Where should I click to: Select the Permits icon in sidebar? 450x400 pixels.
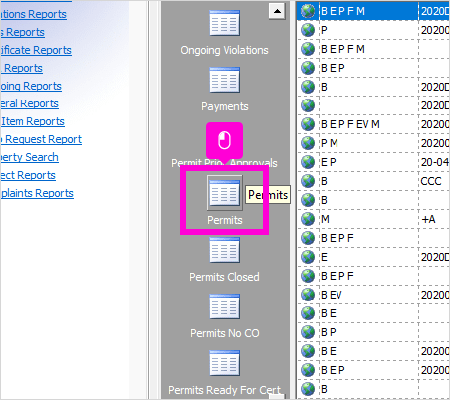[x=224, y=193]
